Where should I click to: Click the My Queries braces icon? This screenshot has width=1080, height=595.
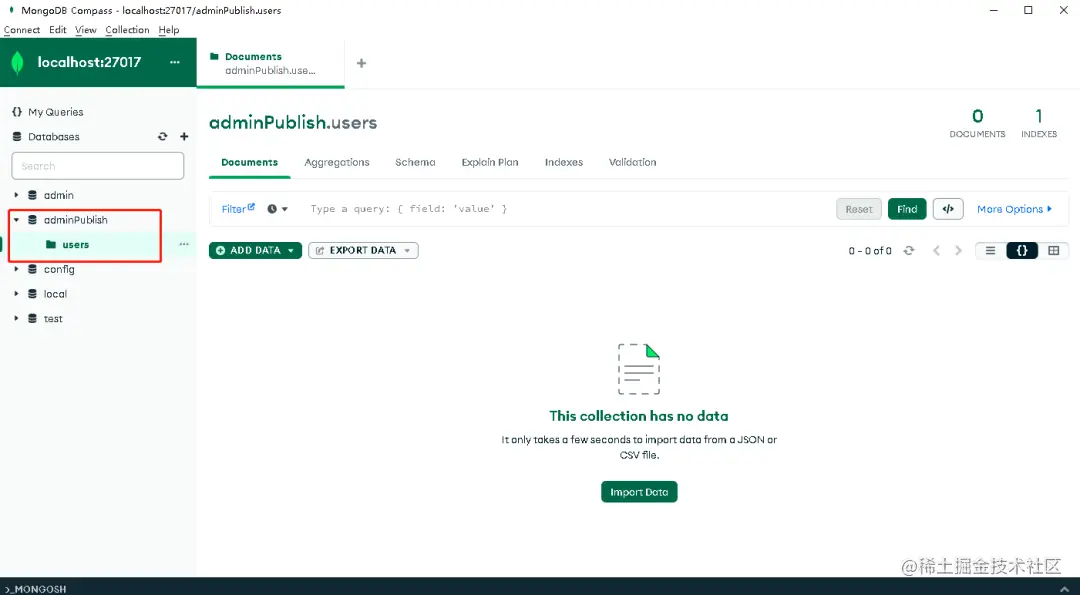pos(17,112)
